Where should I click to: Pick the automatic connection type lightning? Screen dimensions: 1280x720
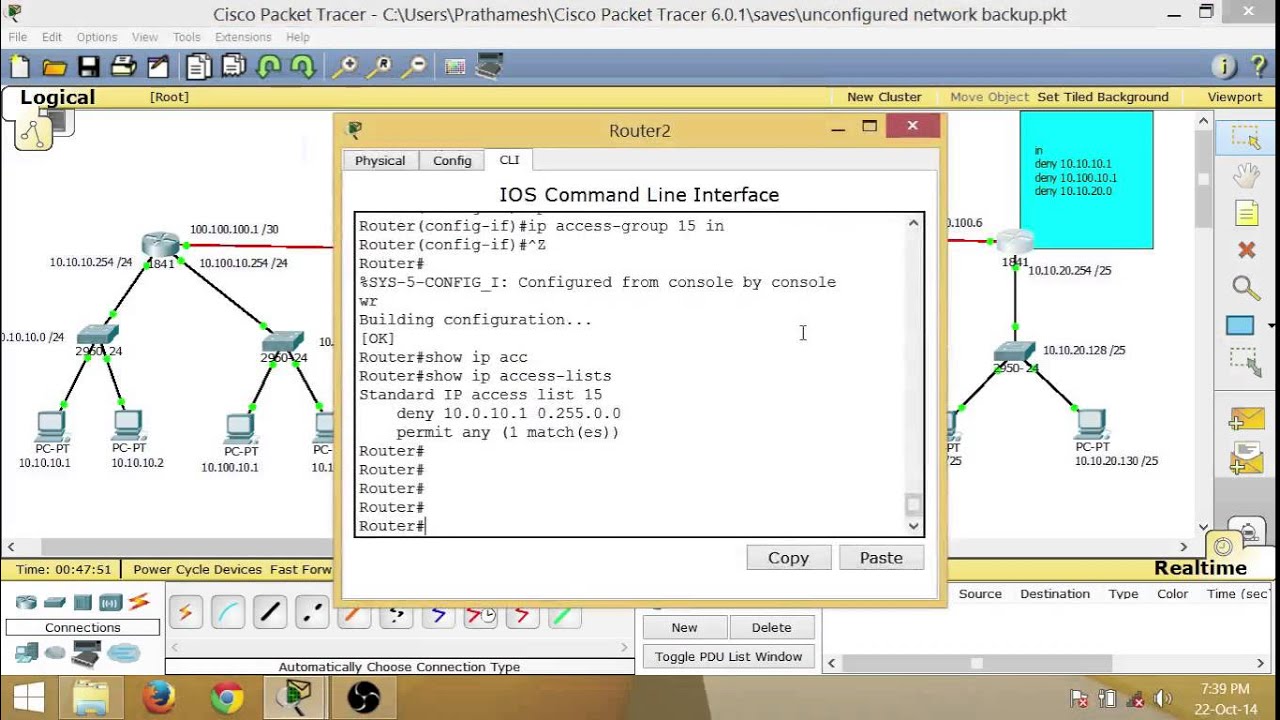[x=186, y=612]
